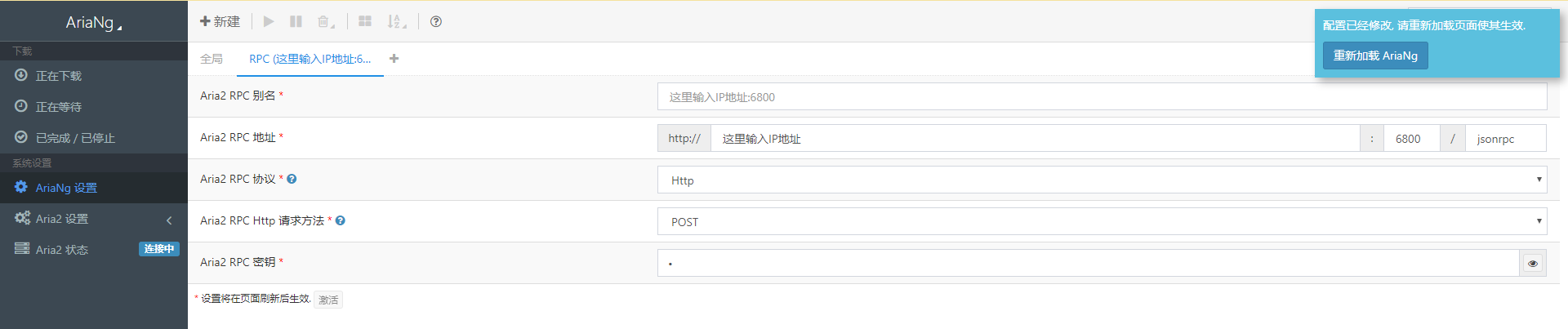The image size is (1568, 329).
Task: Click the 激活 button
Action: (x=328, y=300)
